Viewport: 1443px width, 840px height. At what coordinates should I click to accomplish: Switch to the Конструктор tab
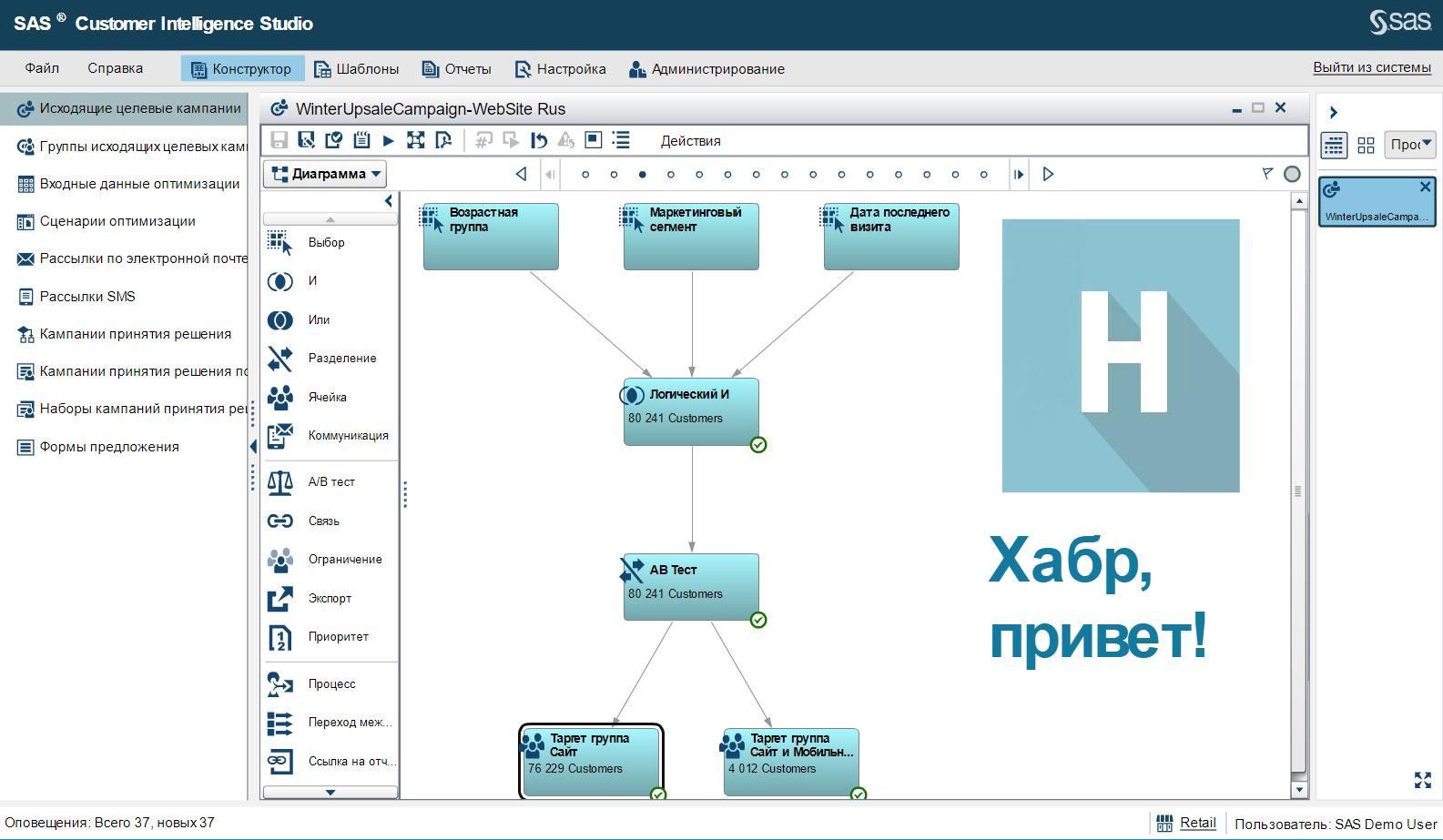pyautogui.click(x=242, y=69)
